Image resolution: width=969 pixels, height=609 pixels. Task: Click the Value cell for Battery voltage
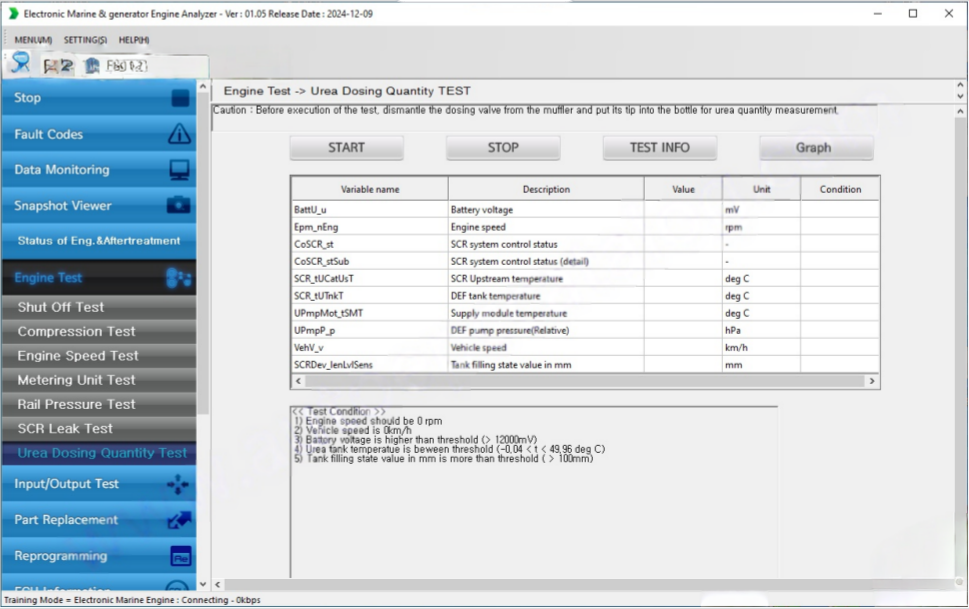click(x=682, y=210)
